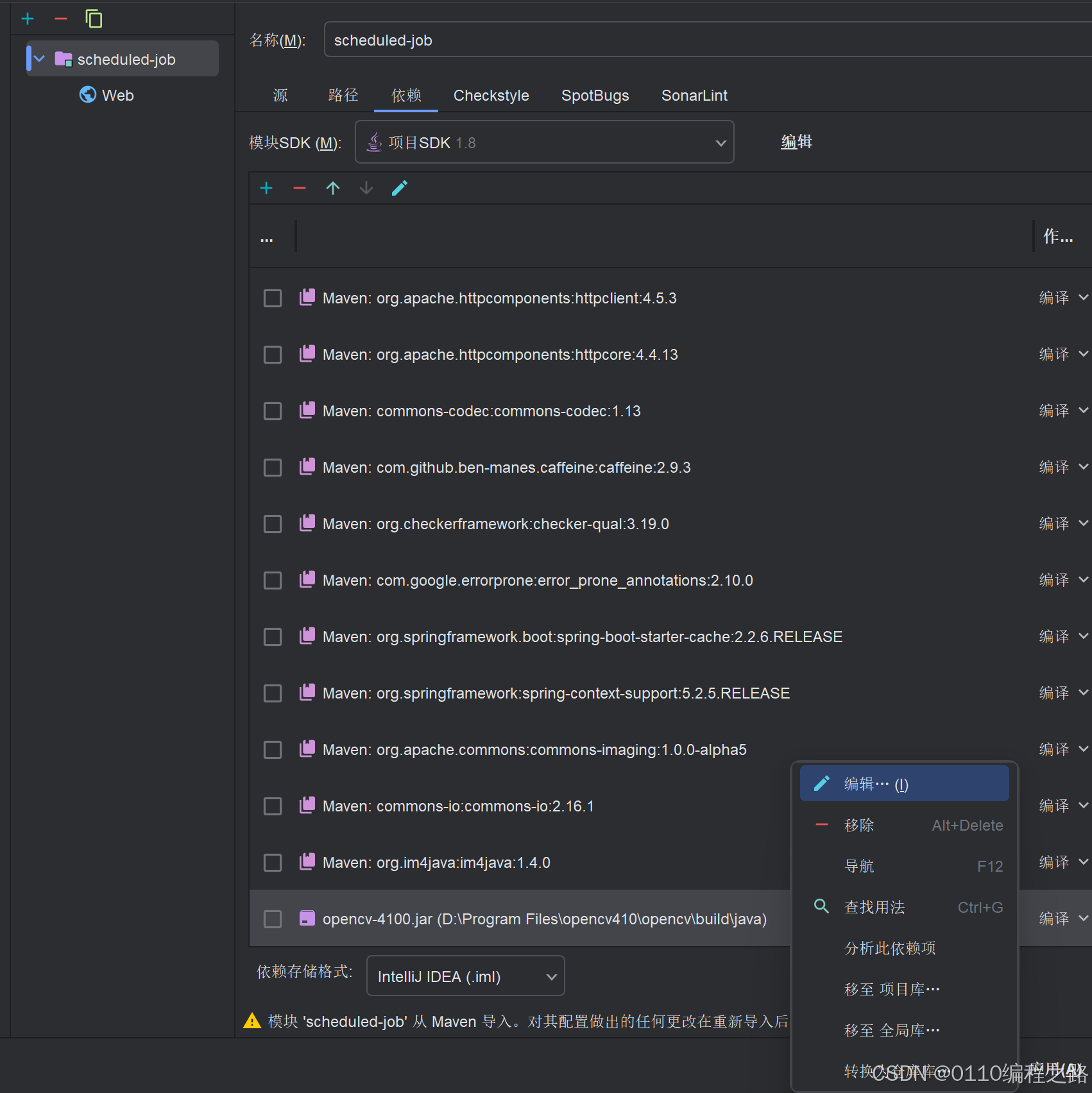Move dependency down with the down arrow icon
Viewport: 1092px width, 1093px height.
(x=366, y=187)
